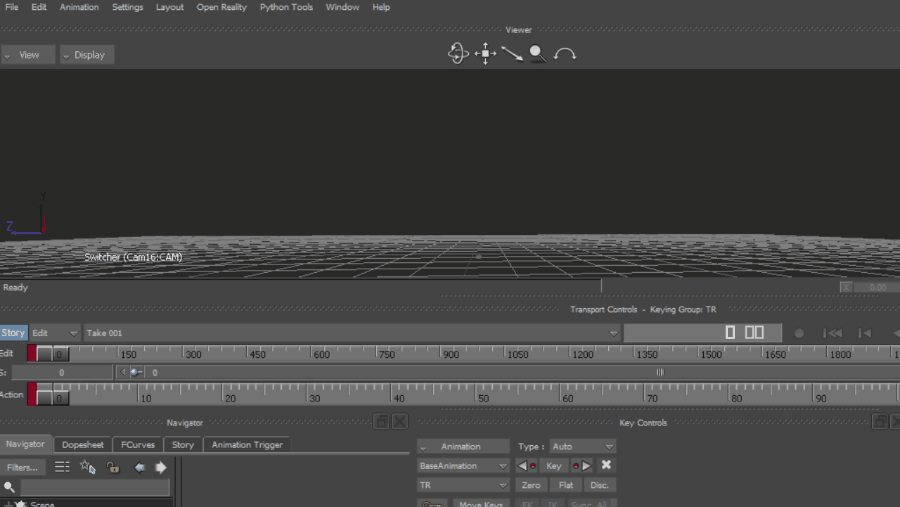Open the Animation dropdown in Key Controls
Image resolution: width=900 pixels, height=507 pixels.
point(463,446)
